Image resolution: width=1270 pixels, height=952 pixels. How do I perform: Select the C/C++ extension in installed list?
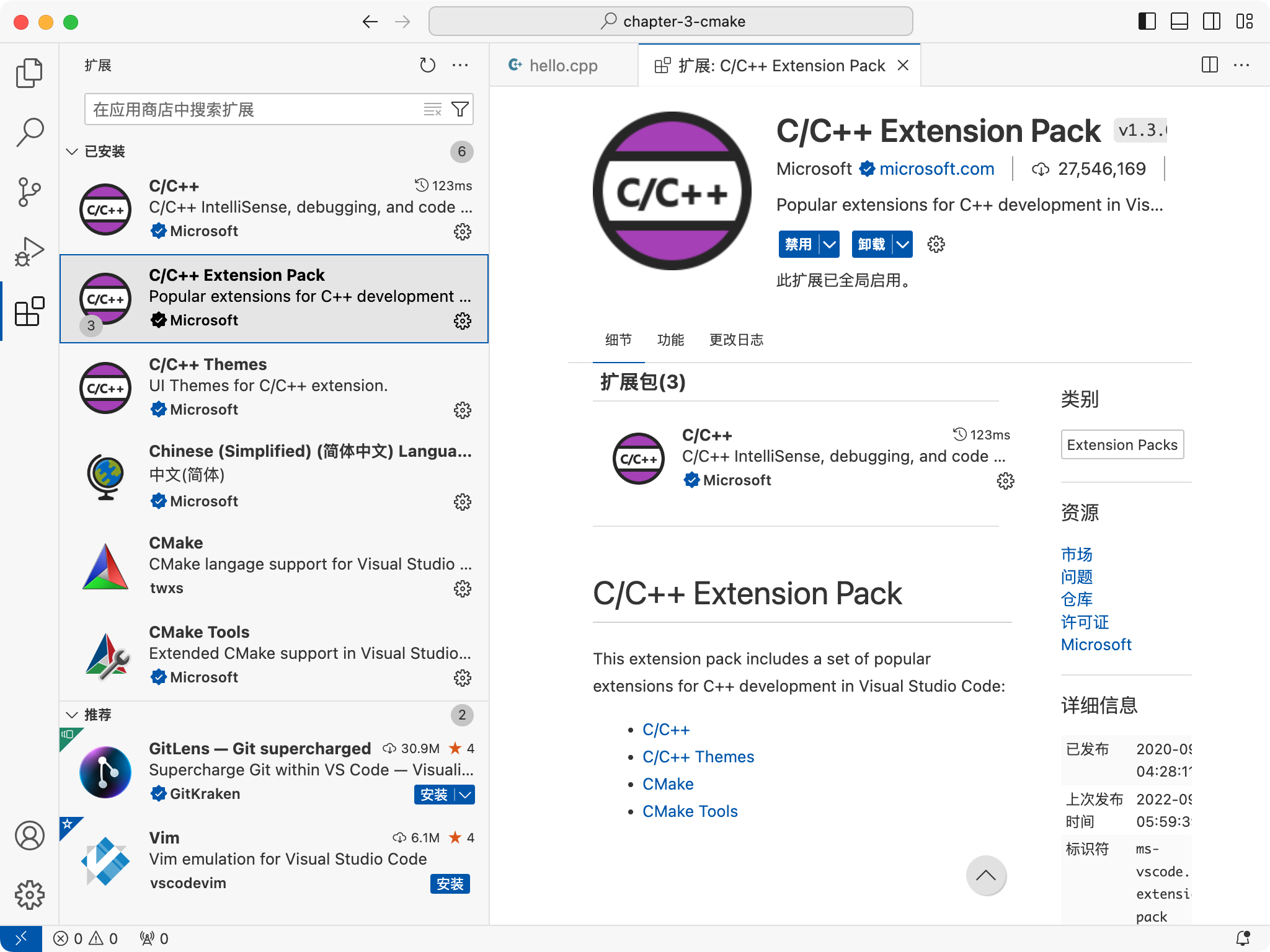(x=274, y=209)
